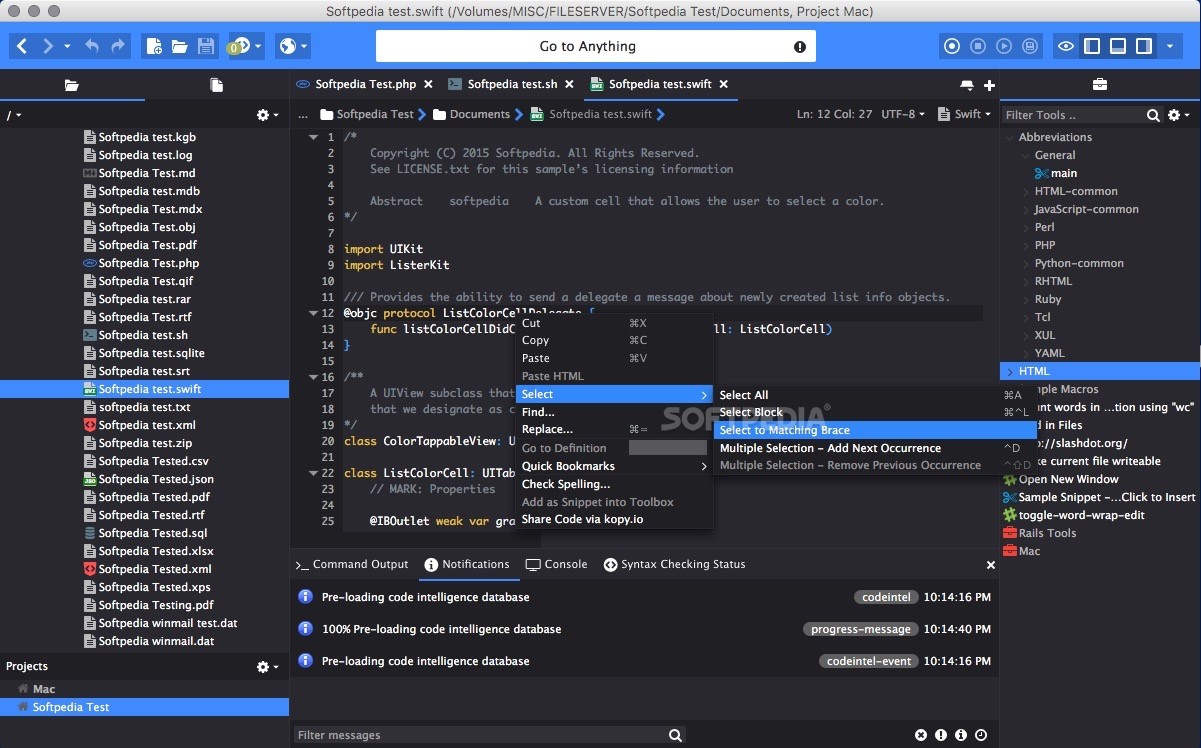Save recorded macro to Toolbox
1201x748 pixels.
pyautogui.click(x=1030, y=46)
